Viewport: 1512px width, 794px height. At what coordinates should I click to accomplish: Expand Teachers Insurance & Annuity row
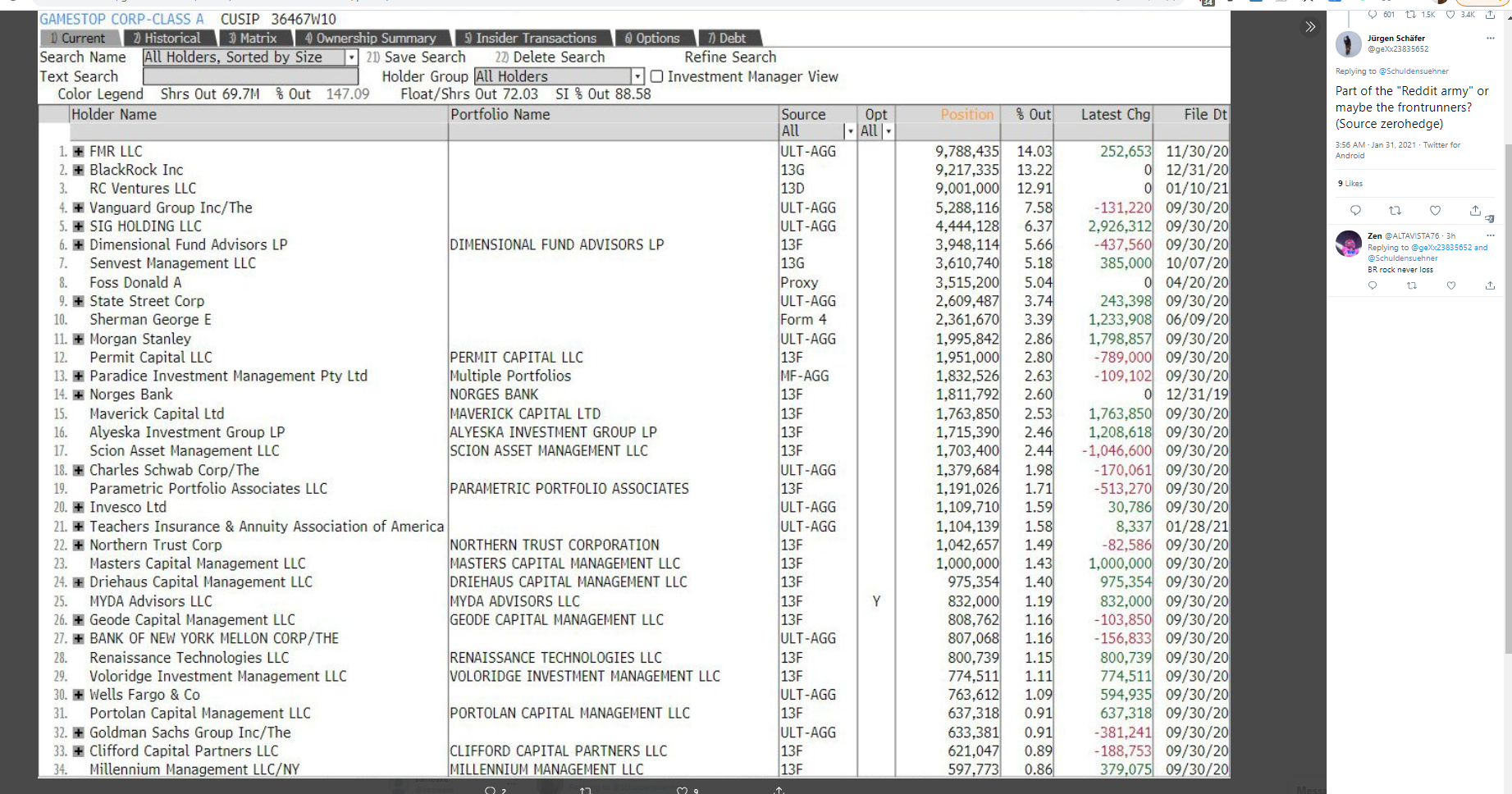coord(79,527)
